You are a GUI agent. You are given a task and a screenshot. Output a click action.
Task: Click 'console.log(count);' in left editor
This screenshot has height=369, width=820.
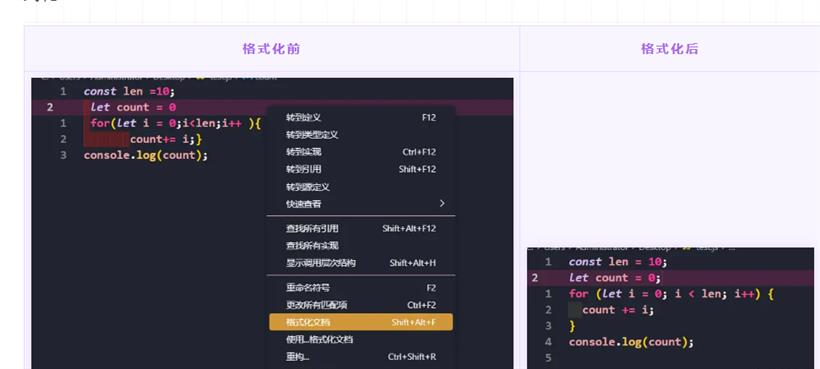click(146, 155)
